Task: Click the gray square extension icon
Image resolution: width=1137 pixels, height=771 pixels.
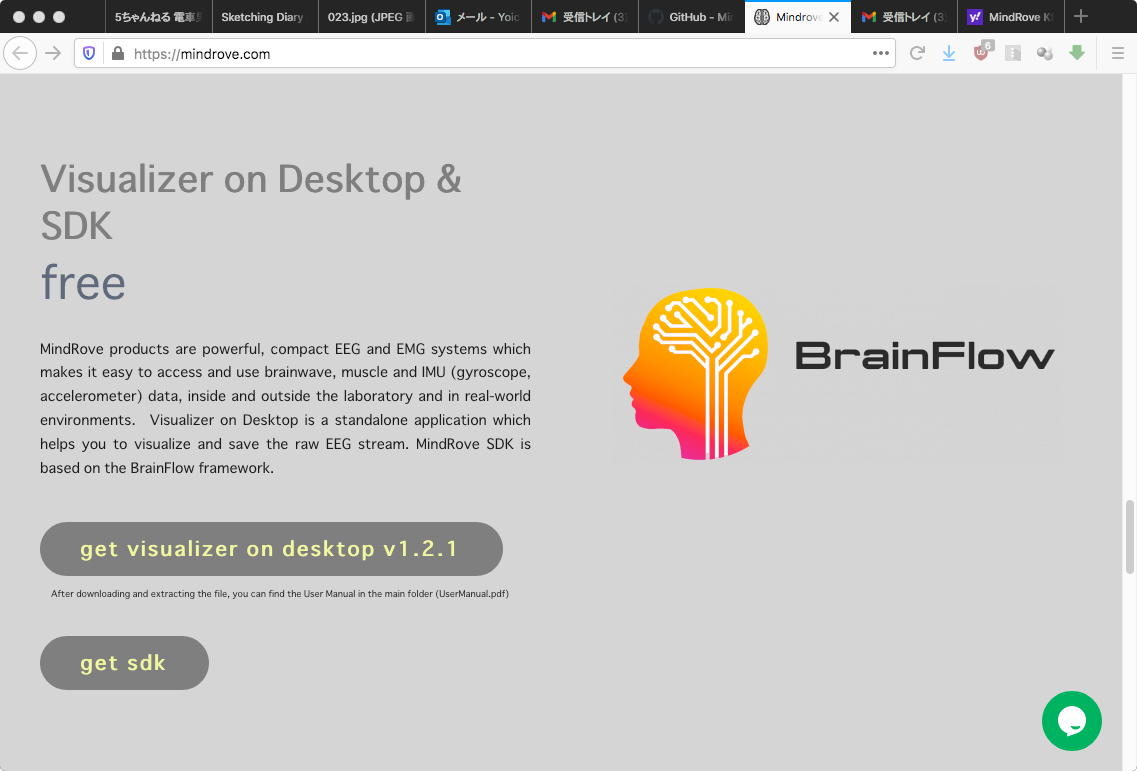Action: 1013,53
